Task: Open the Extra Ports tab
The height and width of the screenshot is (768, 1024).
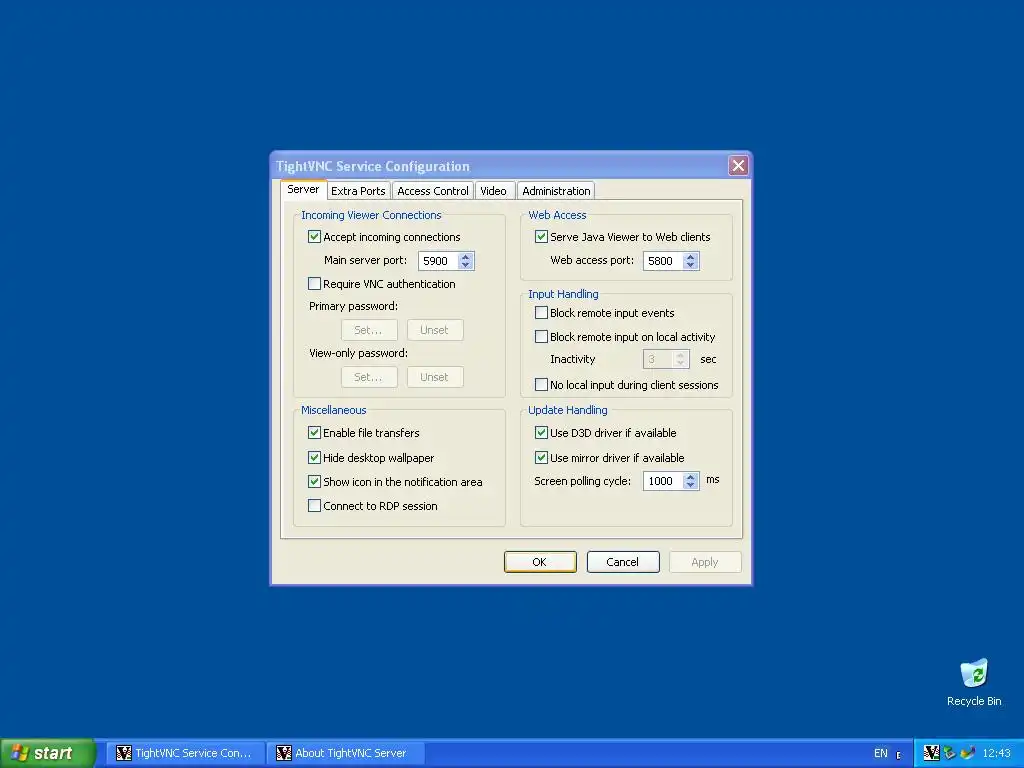Action: [358, 191]
